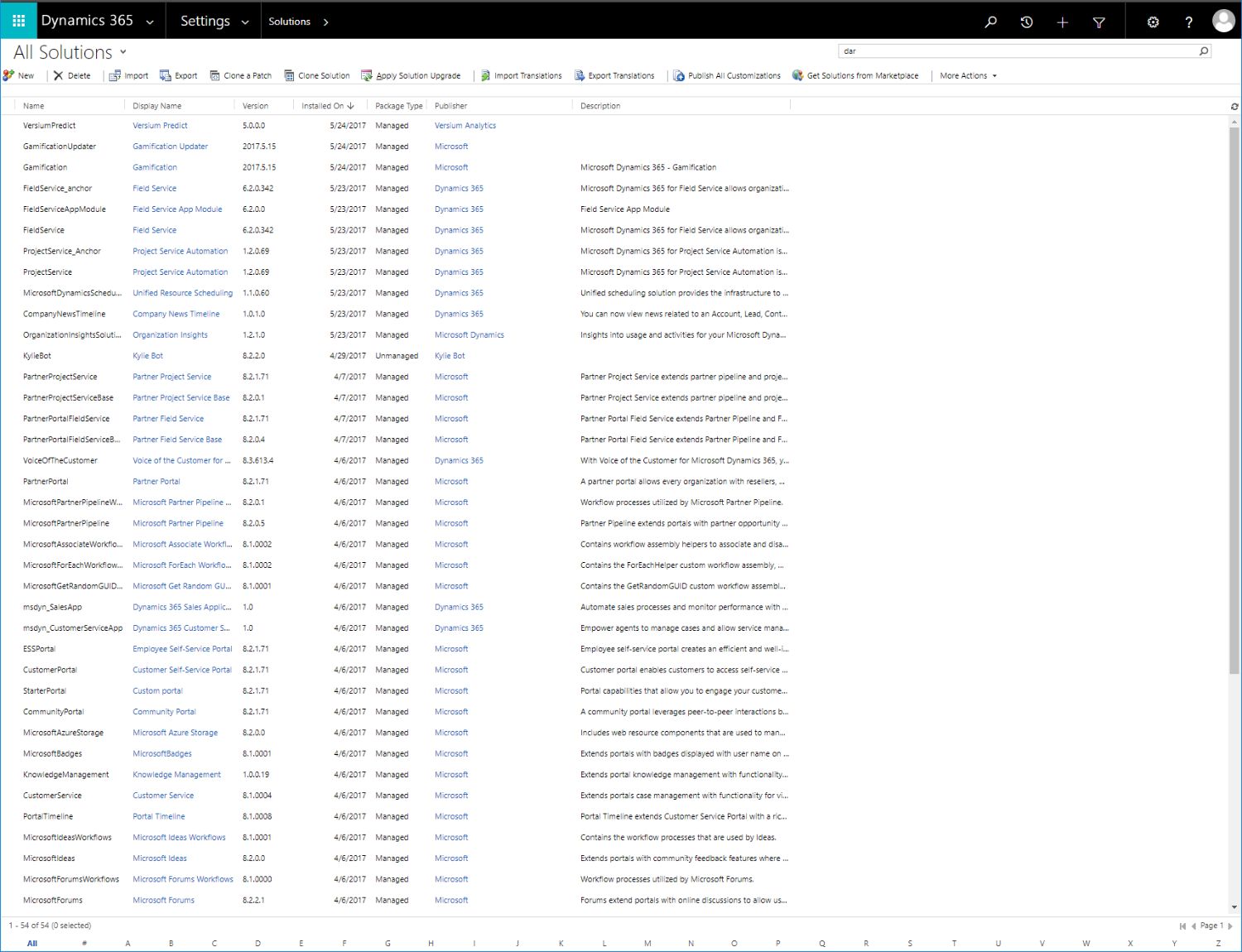The image size is (1242, 952).
Task: Filter list by letter M
Action: (647, 944)
